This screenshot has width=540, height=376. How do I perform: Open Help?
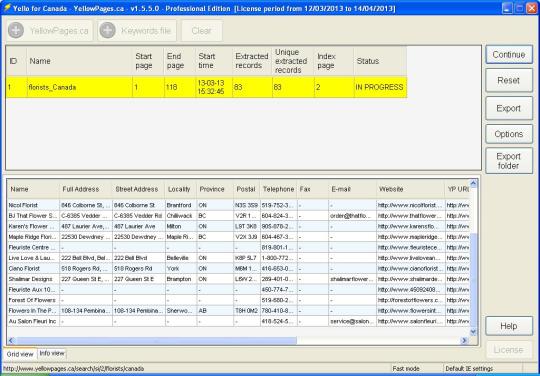[509, 326]
